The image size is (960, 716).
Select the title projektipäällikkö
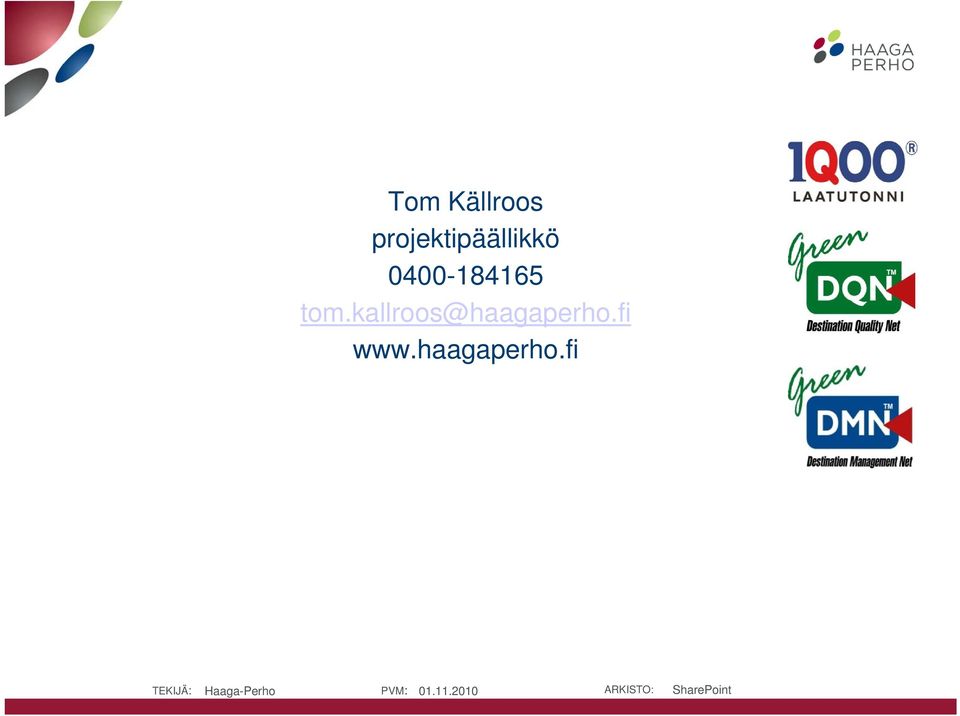[465, 239]
